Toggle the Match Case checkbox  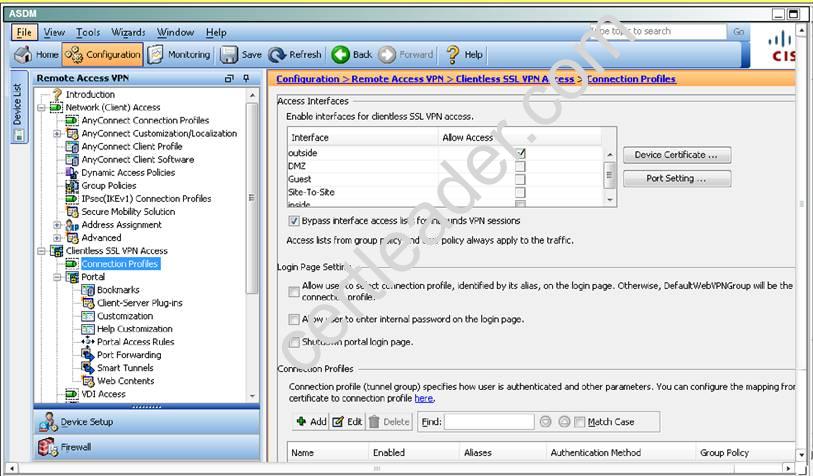[580, 422]
